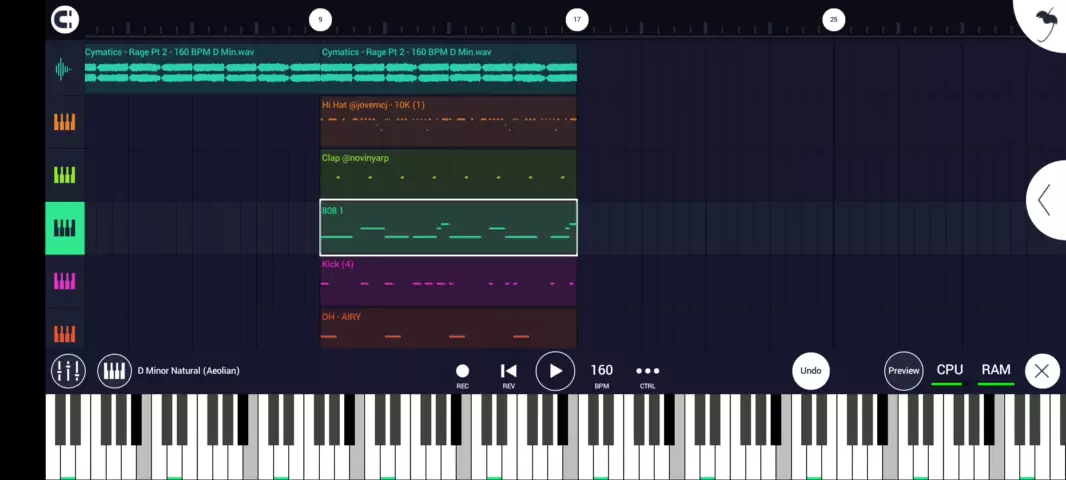The width and height of the screenshot is (1066, 480).
Task: Close the piano keyboard panel
Action: tap(1041, 371)
